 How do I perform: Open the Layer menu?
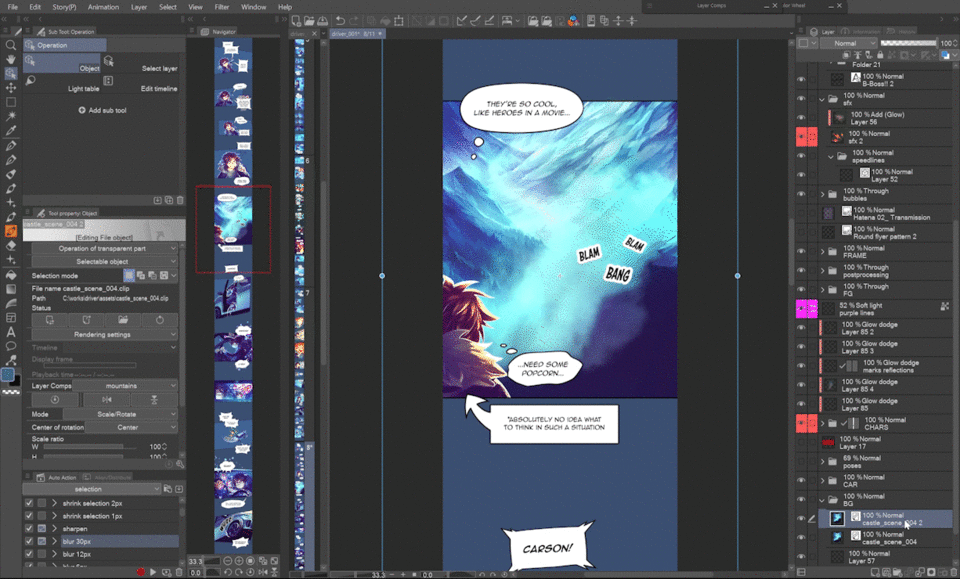pyautogui.click(x=139, y=7)
